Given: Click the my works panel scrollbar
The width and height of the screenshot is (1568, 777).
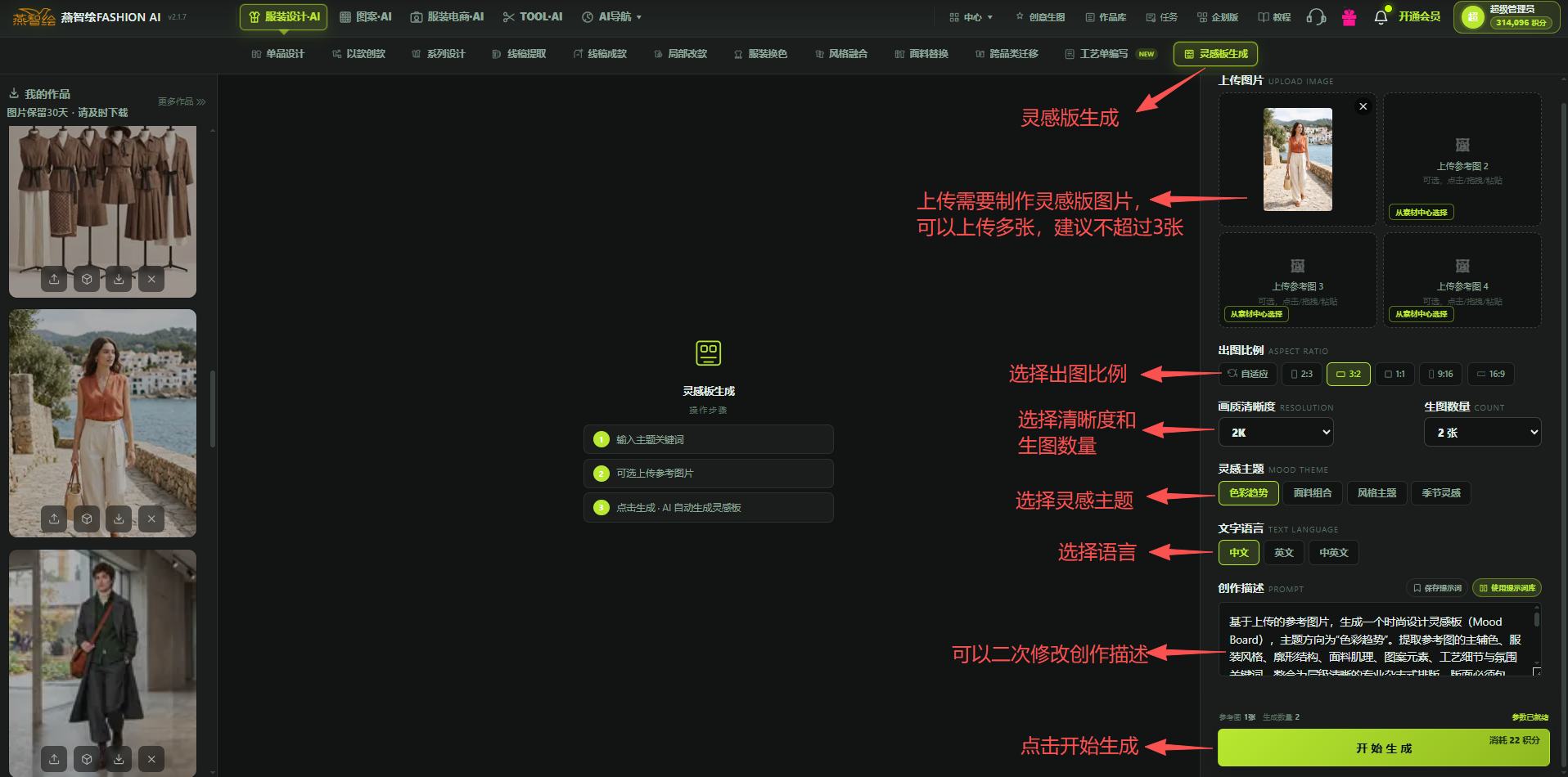Looking at the screenshot, I should tap(213, 409).
